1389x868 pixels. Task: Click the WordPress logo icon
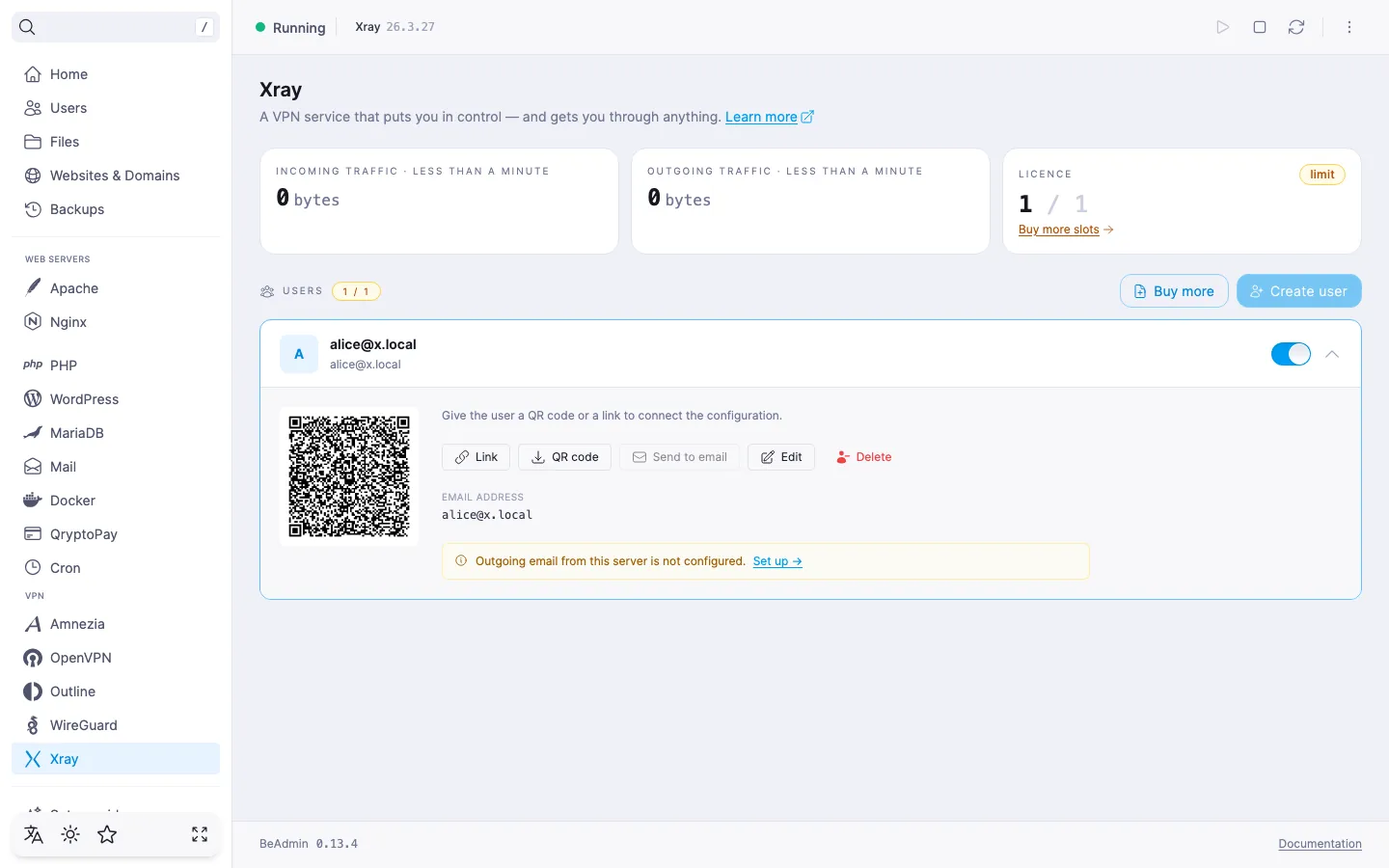33,399
